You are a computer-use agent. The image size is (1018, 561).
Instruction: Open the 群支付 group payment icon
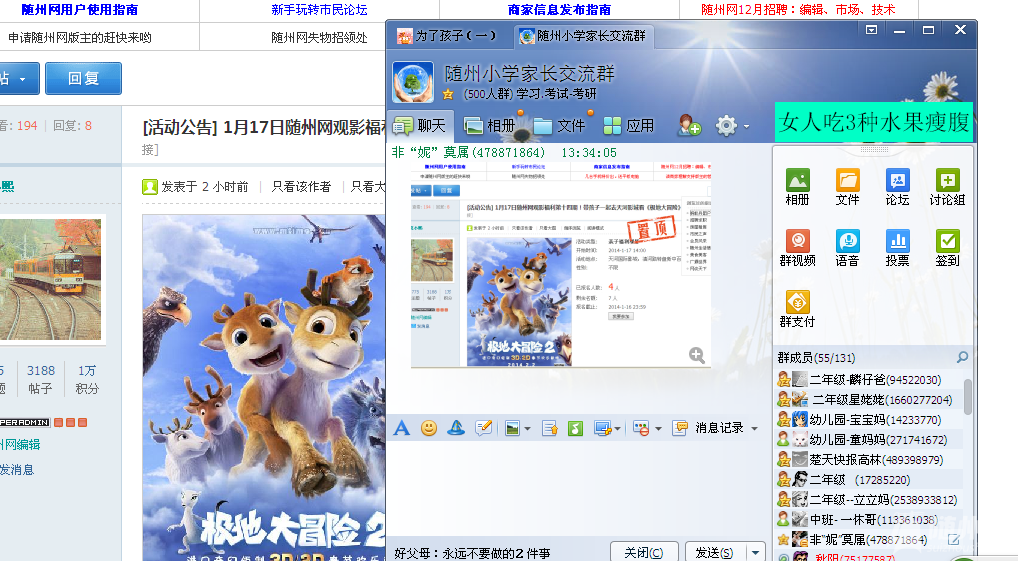(797, 309)
